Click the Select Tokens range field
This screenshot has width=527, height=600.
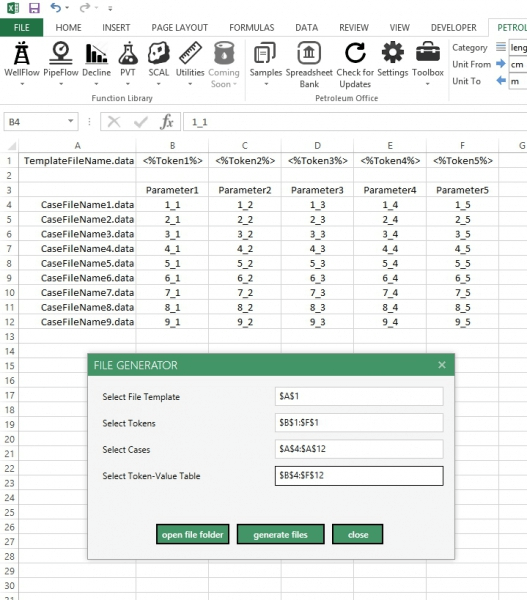359,422
